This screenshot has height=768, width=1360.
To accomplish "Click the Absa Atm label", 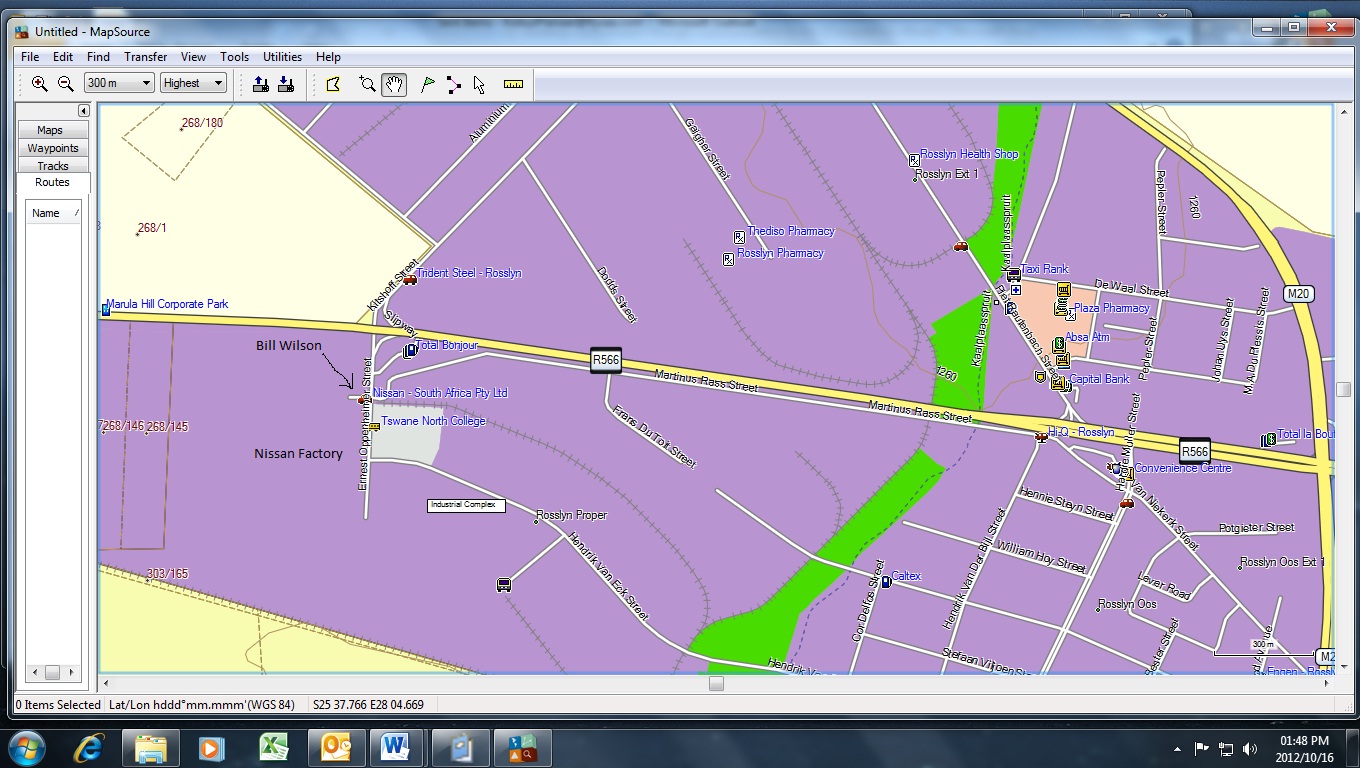I will tap(1087, 337).
